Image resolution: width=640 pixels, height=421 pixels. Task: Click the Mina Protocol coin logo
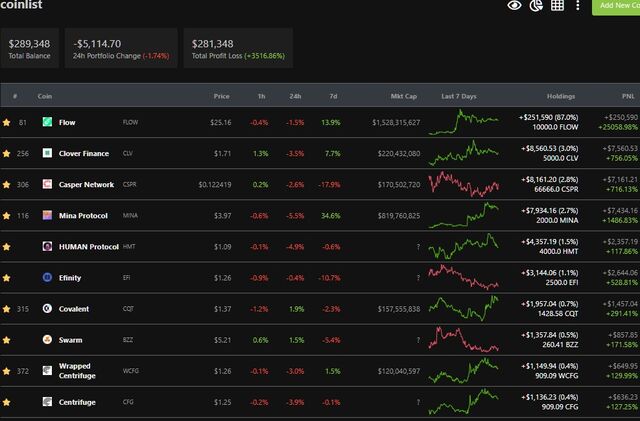47,215
